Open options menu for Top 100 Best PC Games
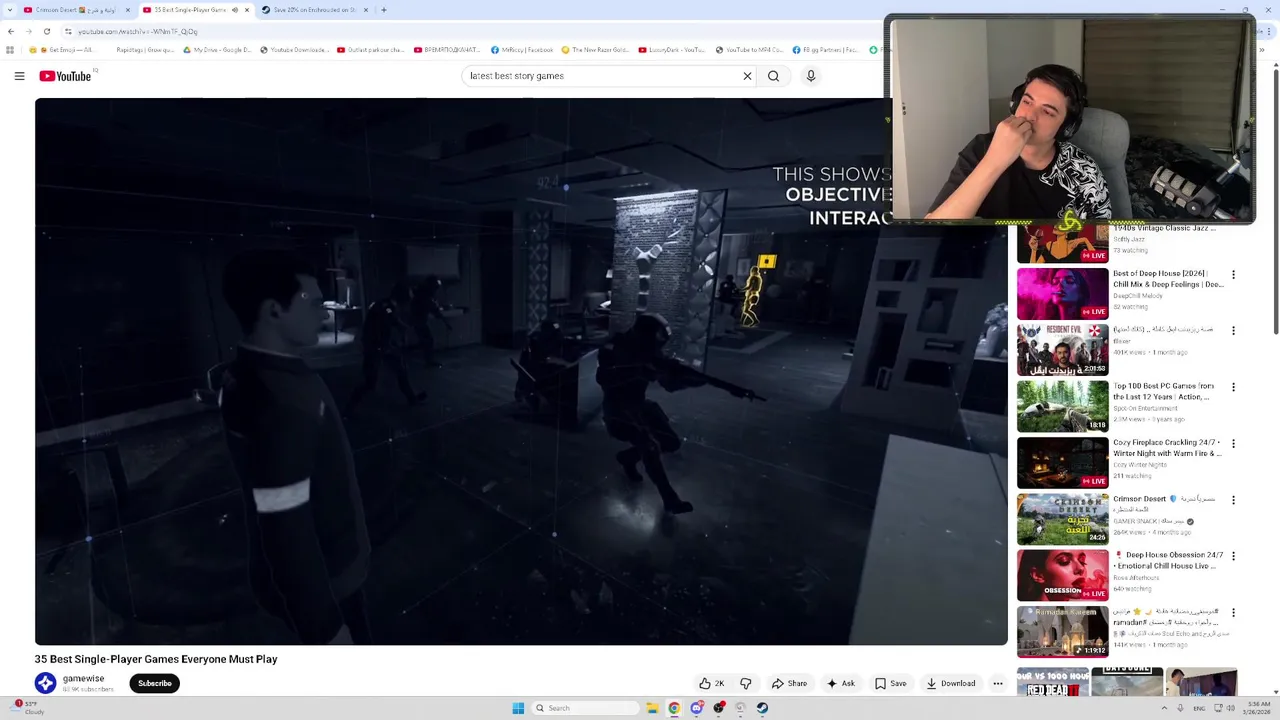The width and height of the screenshot is (1280, 720). tap(1233, 387)
